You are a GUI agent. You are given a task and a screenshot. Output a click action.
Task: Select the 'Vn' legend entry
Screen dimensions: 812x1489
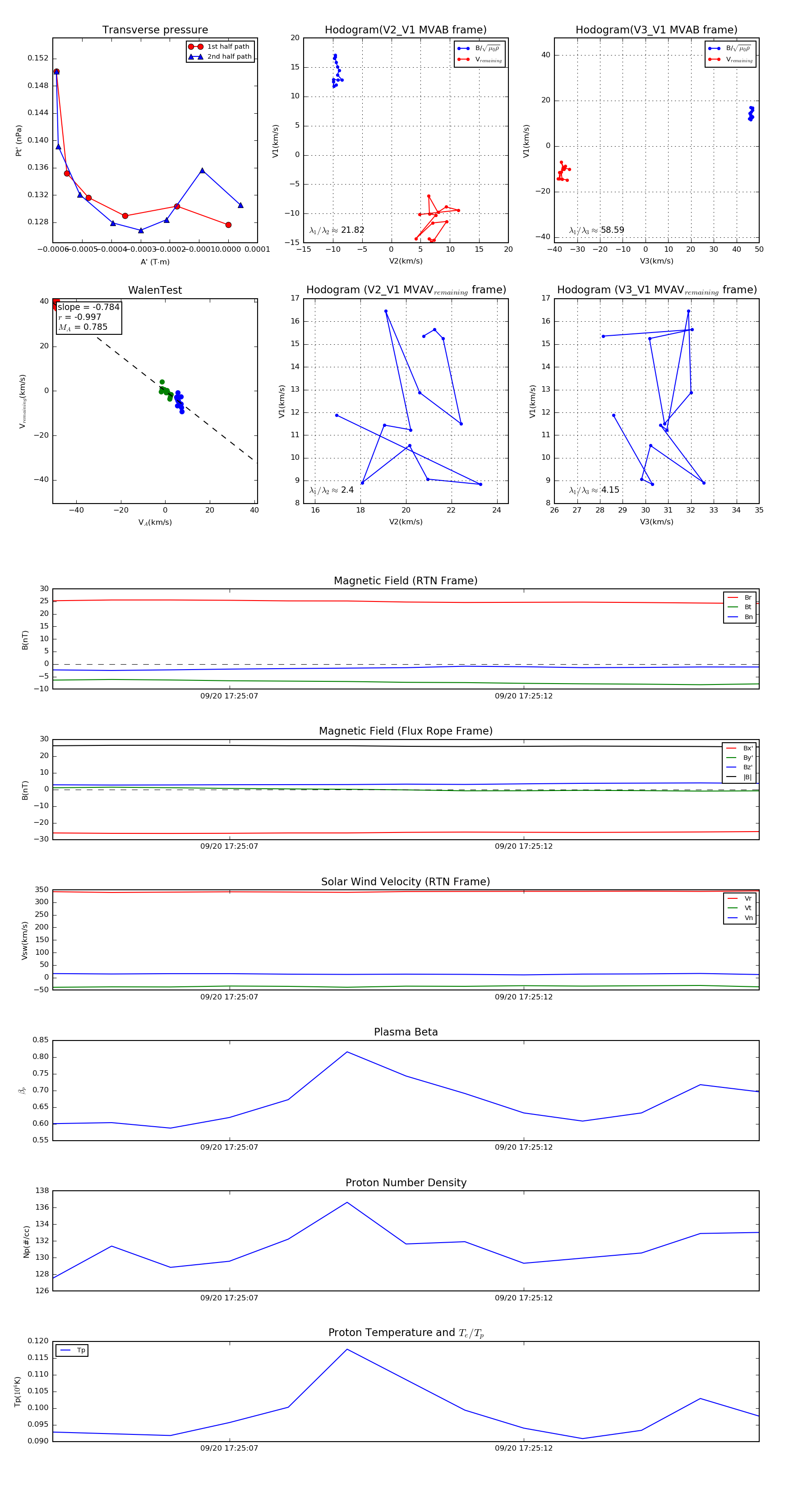pyautogui.click(x=740, y=918)
